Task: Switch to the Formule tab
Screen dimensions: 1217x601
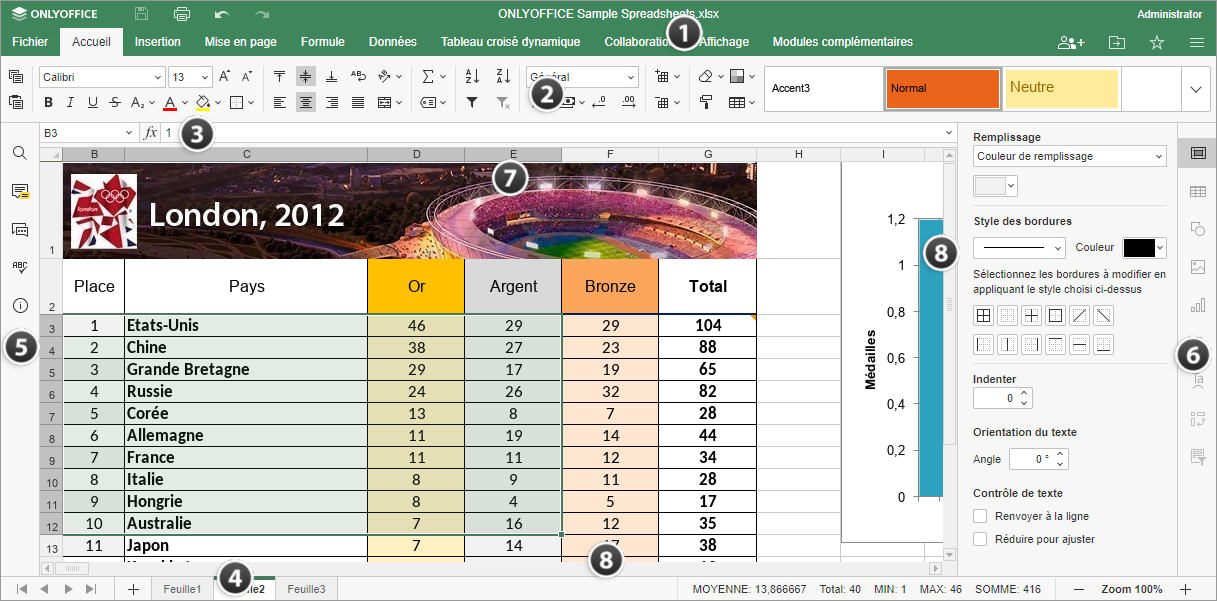Action: click(x=323, y=42)
